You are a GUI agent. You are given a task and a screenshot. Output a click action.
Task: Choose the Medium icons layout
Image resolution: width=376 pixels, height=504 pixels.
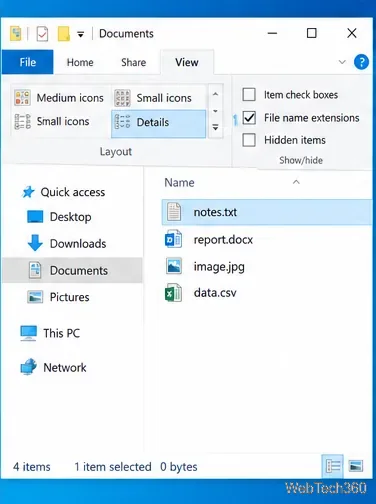[x=59, y=98]
